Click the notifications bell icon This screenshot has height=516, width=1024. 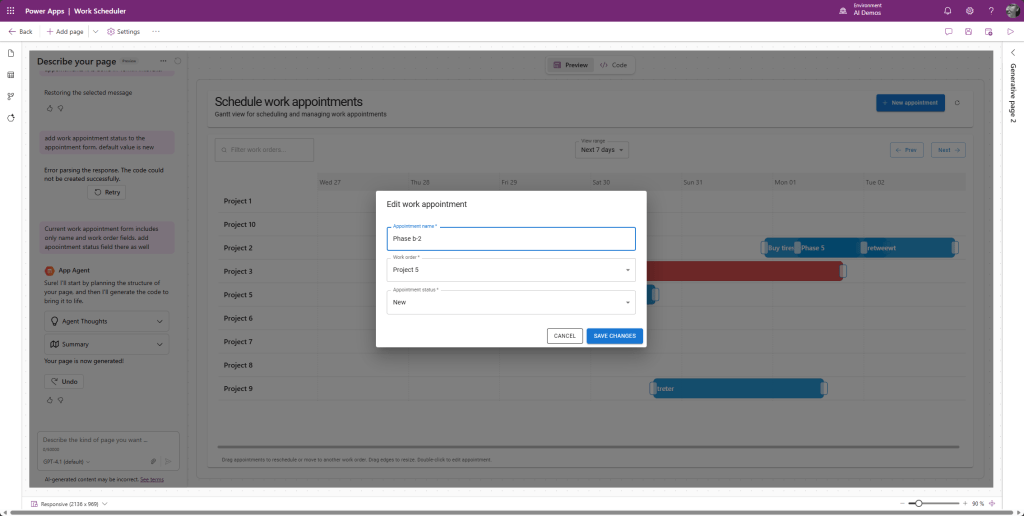coord(947,10)
